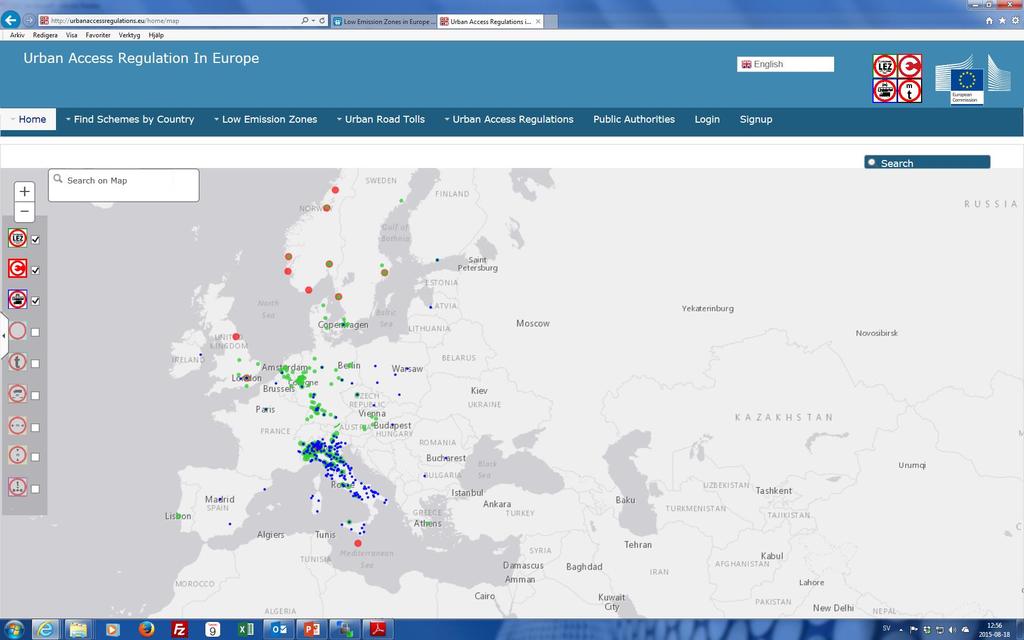The image size is (1024, 640).
Task: Open the Windows Start menu
Action: click(x=14, y=630)
